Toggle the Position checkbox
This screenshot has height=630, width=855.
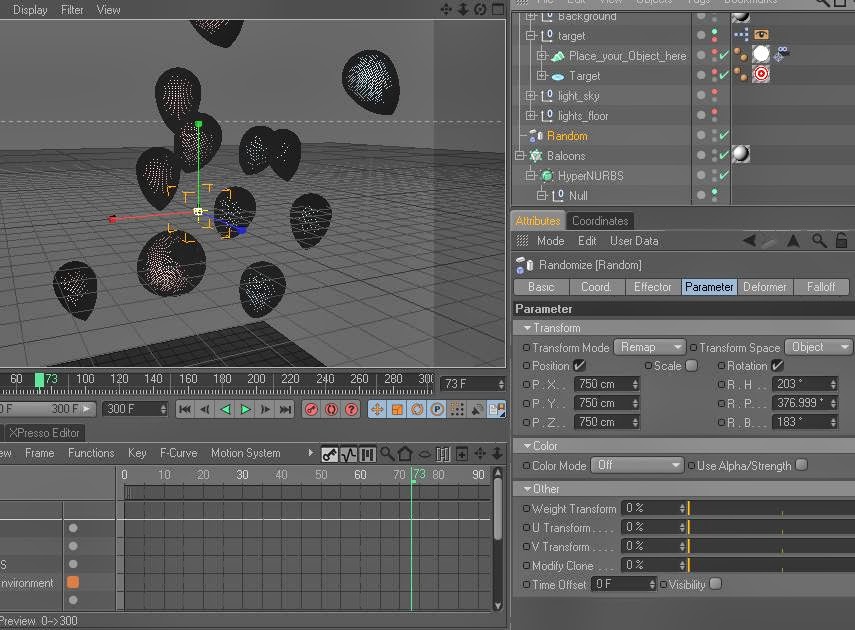coord(579,365)
